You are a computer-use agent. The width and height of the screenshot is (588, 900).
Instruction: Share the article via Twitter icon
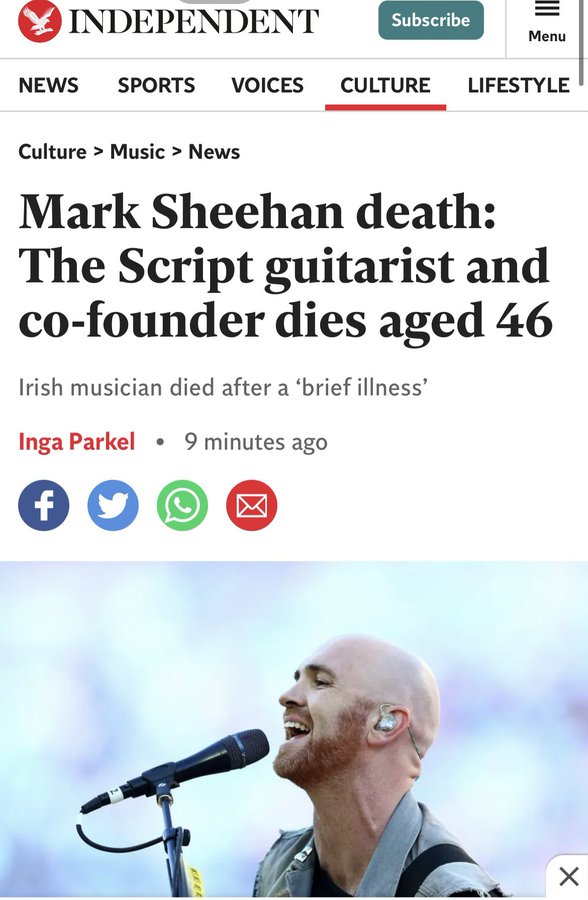pos(113,505)
